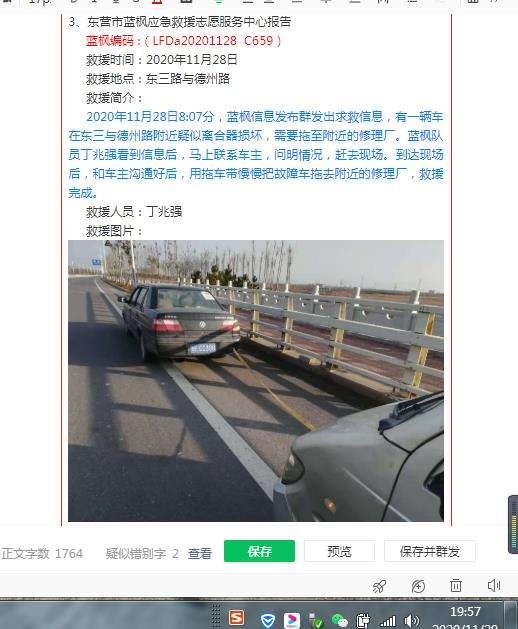
Task: Click the floating level meter widget on right edge
Action: pyautogui.click(x=513, y=524)
